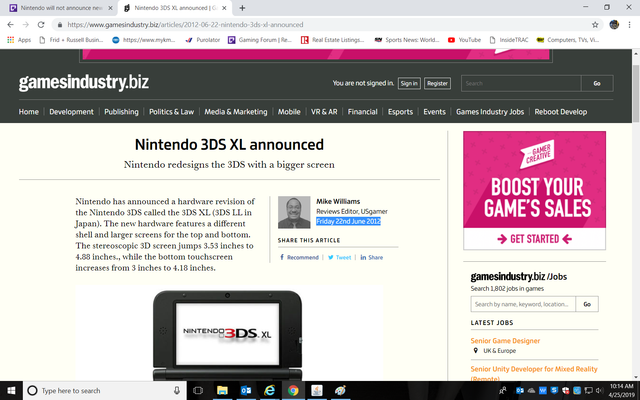The image size is (640, 400).
Task: Share the article via Tweet
Action: click(x=339, y=258)
